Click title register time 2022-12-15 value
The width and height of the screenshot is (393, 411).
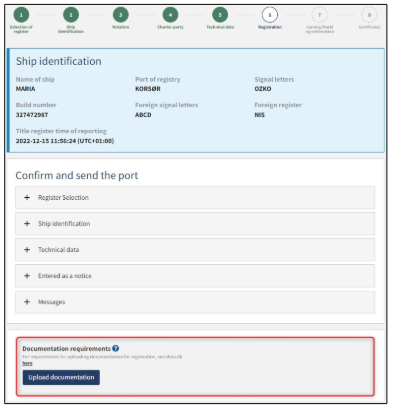click(x=65, y=141)
